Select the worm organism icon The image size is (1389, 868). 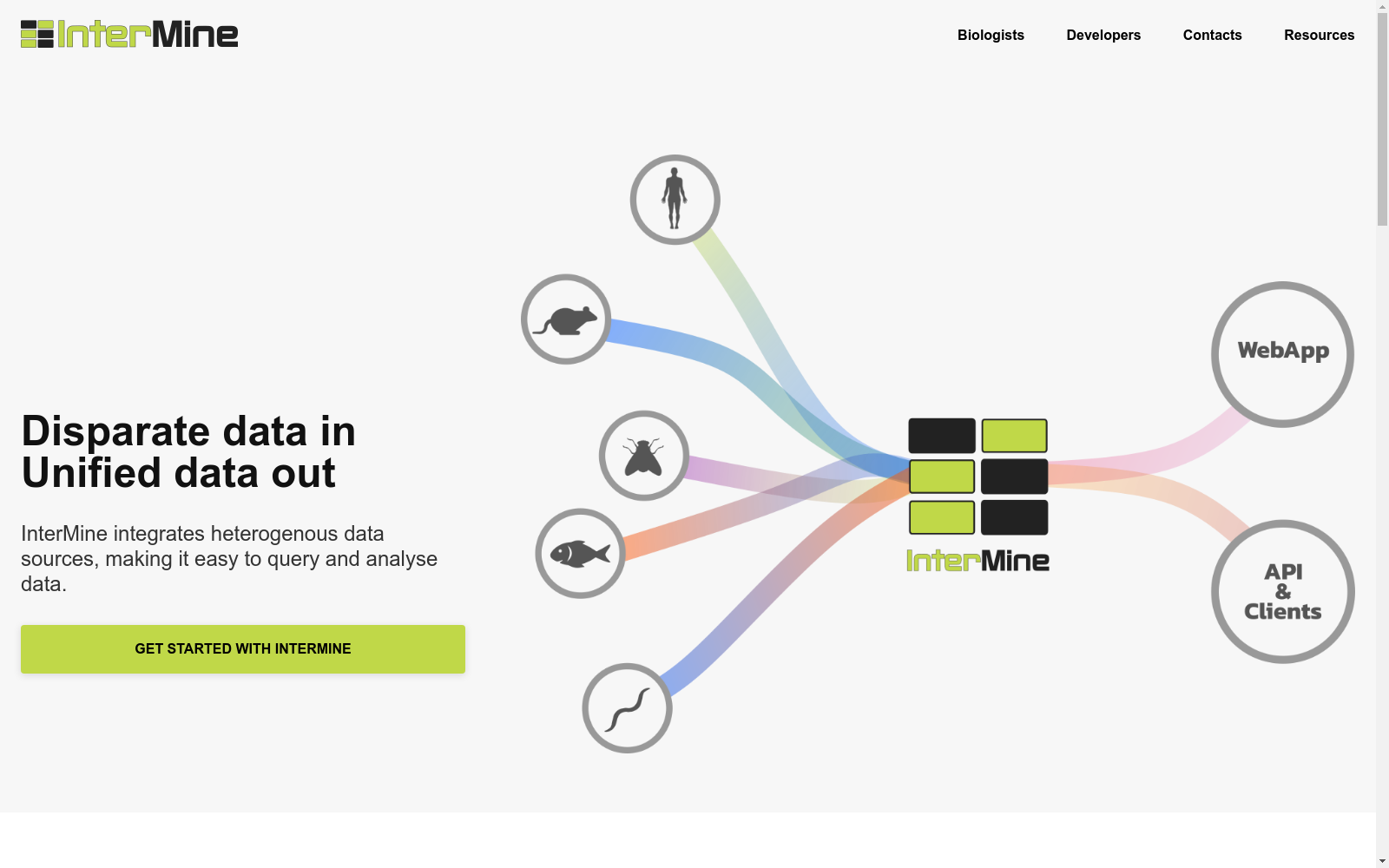[627, 708]
